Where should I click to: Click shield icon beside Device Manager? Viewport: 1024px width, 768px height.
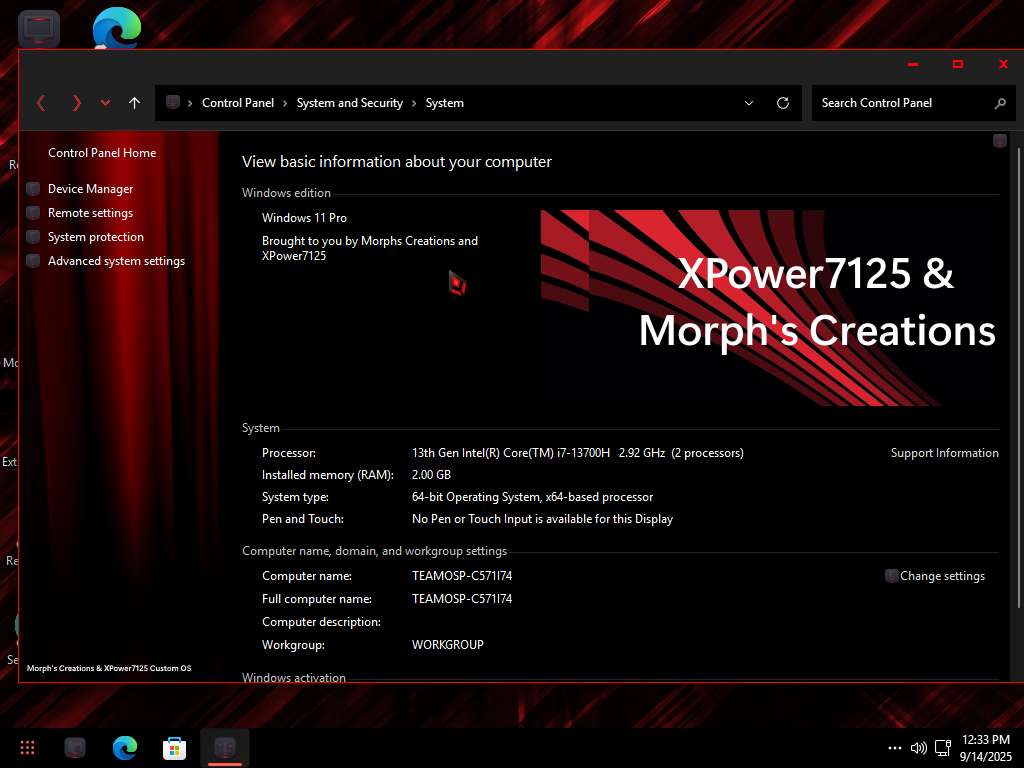(x=33, y=189)
